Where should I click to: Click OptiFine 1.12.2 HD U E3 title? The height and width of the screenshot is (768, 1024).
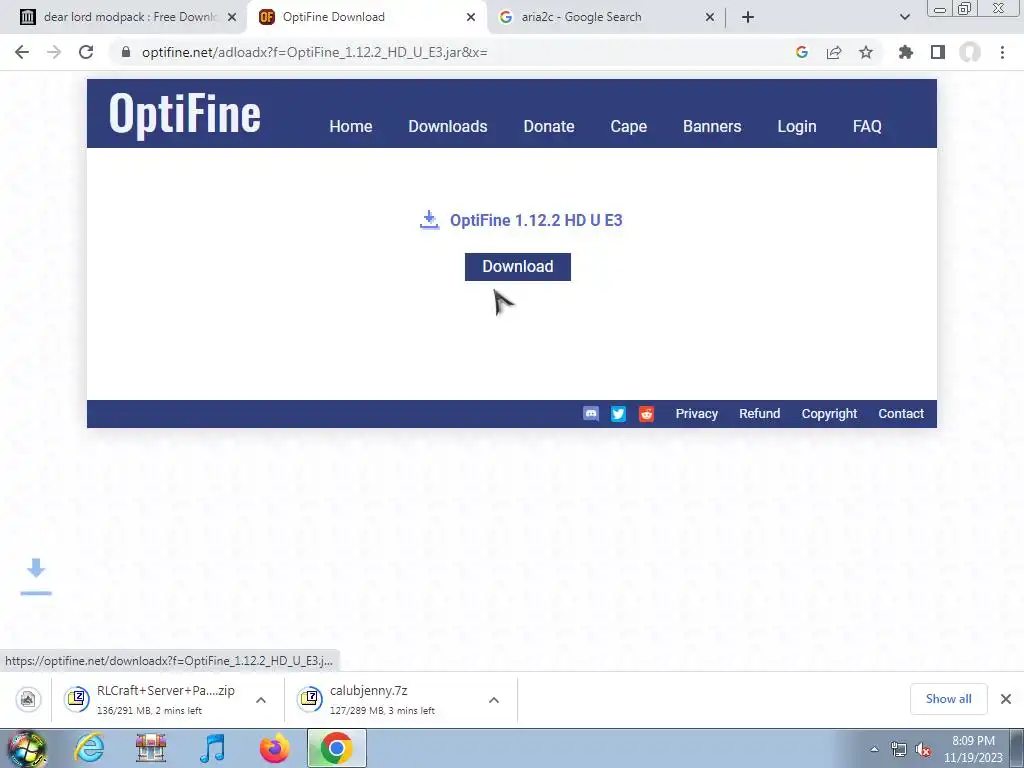pyautogui.click(x=536, y=220)
